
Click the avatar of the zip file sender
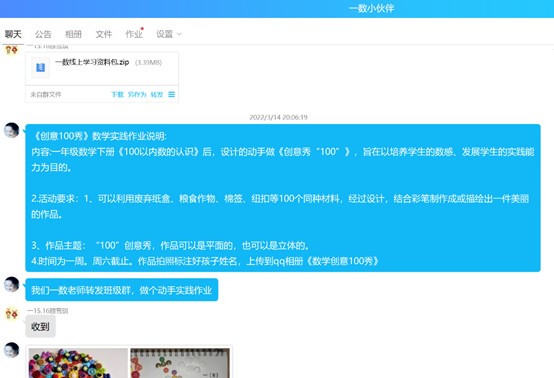click(x=12, y=49)
